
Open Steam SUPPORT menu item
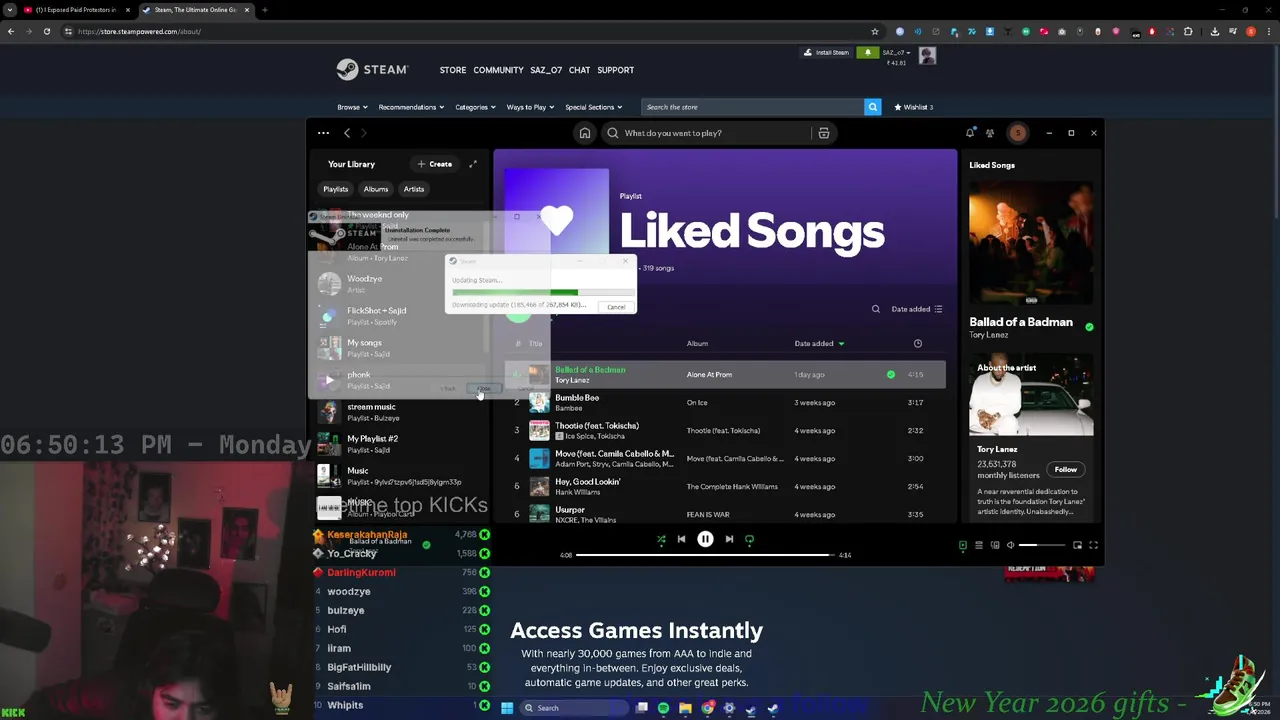(615, 70)
